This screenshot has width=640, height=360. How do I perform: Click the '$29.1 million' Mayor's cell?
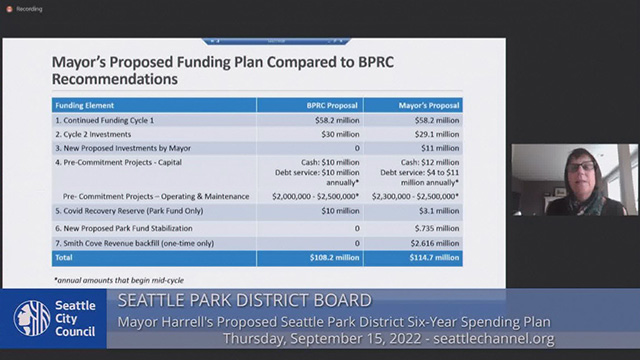pyautogui.click(x=437, y=134)
